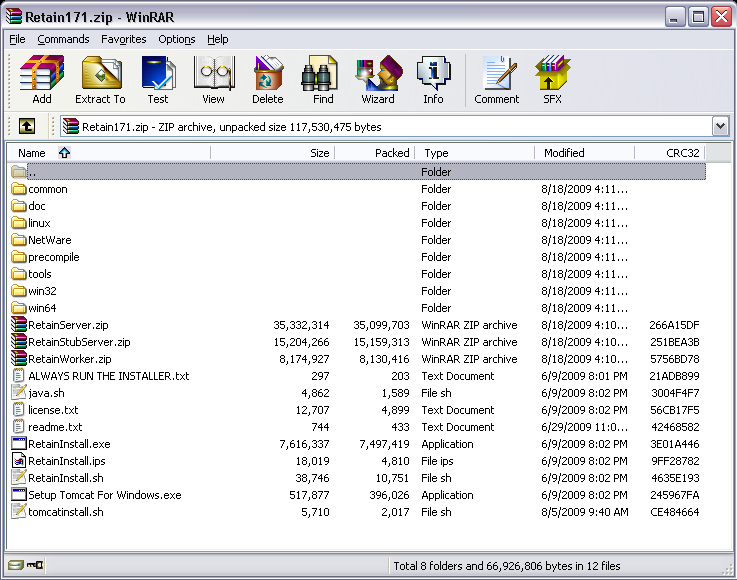
Task: Select the parent folder '..' row
Action: pos(358,172)
